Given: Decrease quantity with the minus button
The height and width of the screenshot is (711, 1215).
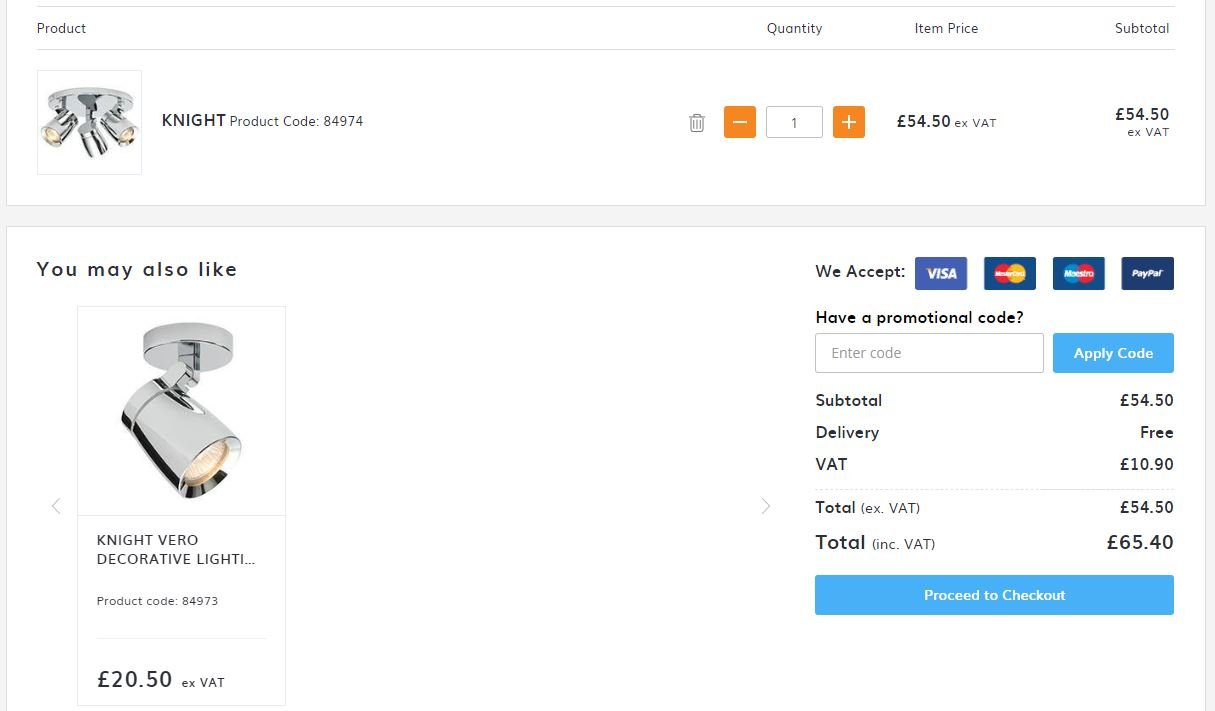Looking at the screenshot, I should [740, 122].
